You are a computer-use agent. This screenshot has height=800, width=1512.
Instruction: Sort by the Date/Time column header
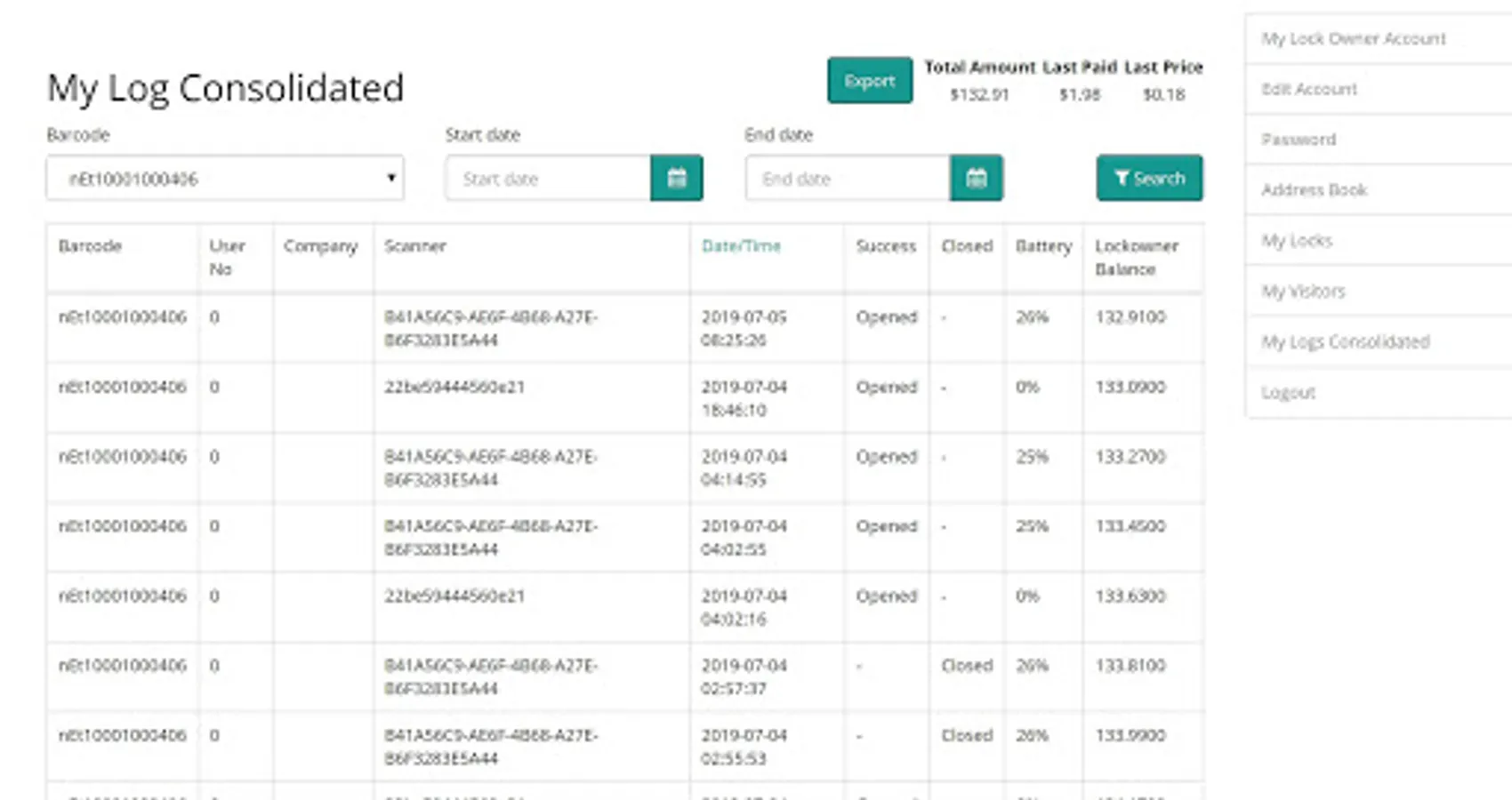pyautogui.click(x=741, y=246)
